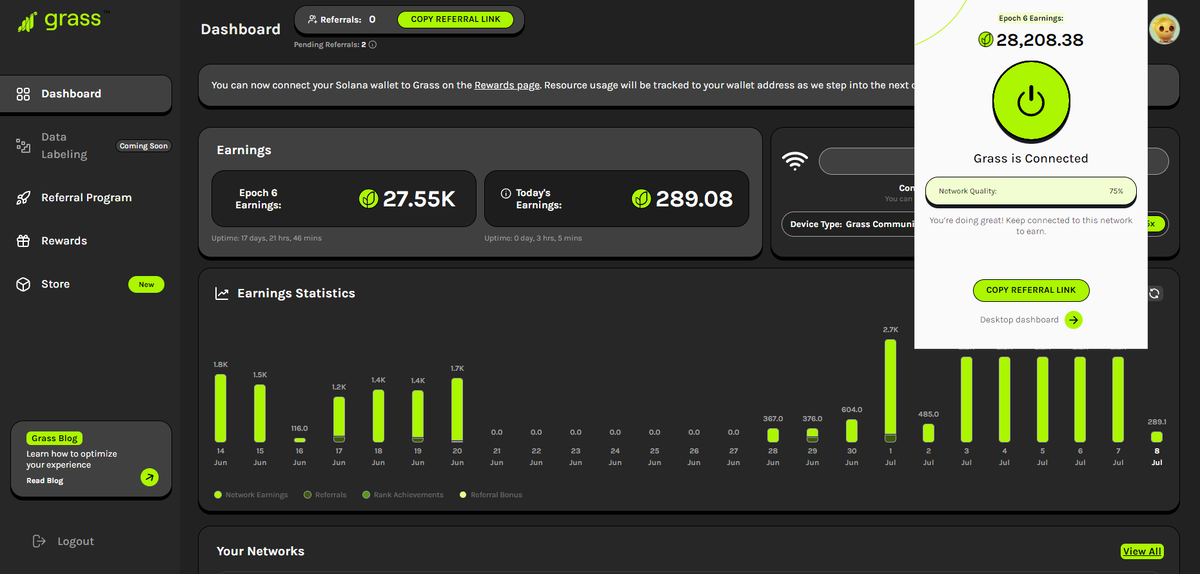Click the Read Blog arrow button
Image resolution: width=1200 pixels, height=574 pixels.
[x=149, y=477]
